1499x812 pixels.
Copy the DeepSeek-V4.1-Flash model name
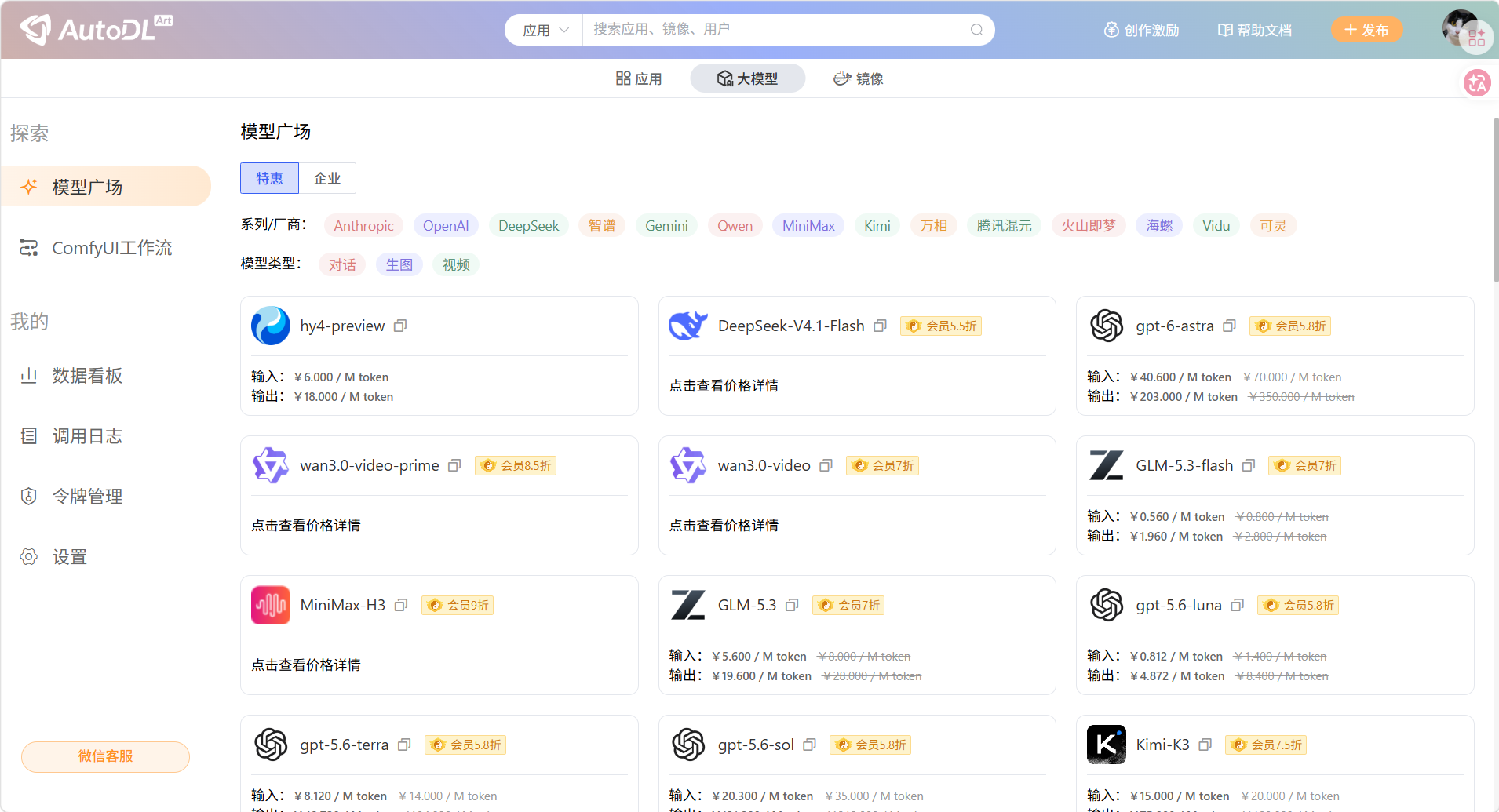[x=880, y=326]
